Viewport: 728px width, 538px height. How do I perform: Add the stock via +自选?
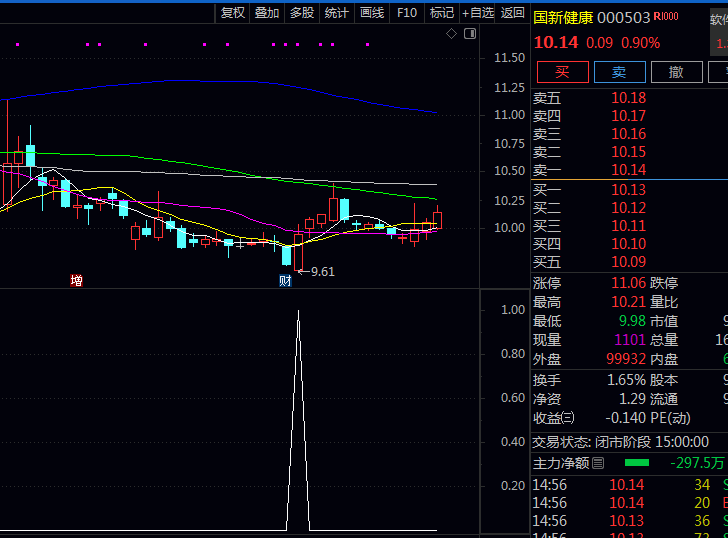tap(477, 13)
